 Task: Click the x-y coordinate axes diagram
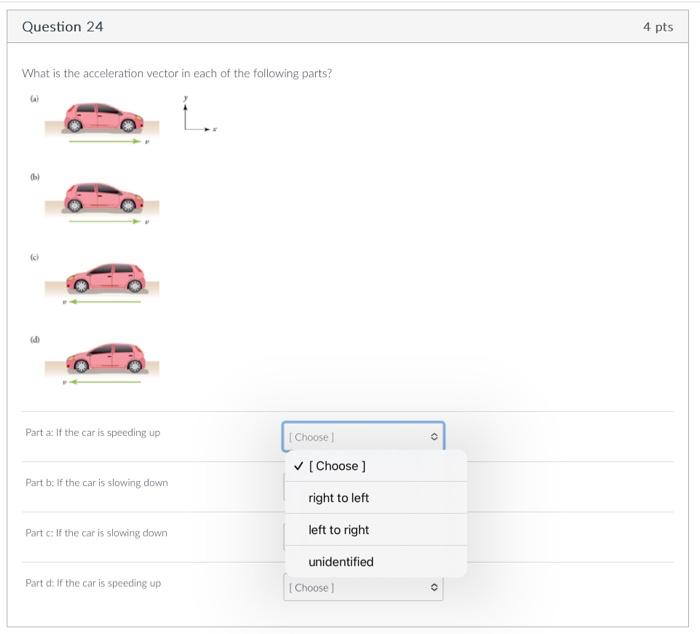[200, 114]
